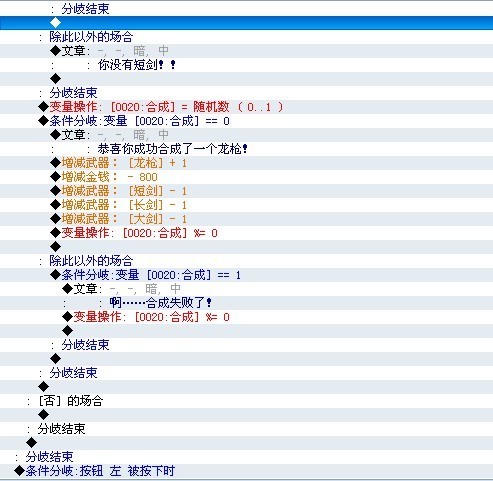The height and width of the screenshot is (481, 493).
Task: Select the '条件分歧:变量 [0020:合成] == 0' row
Action: [x=246, y=121]
